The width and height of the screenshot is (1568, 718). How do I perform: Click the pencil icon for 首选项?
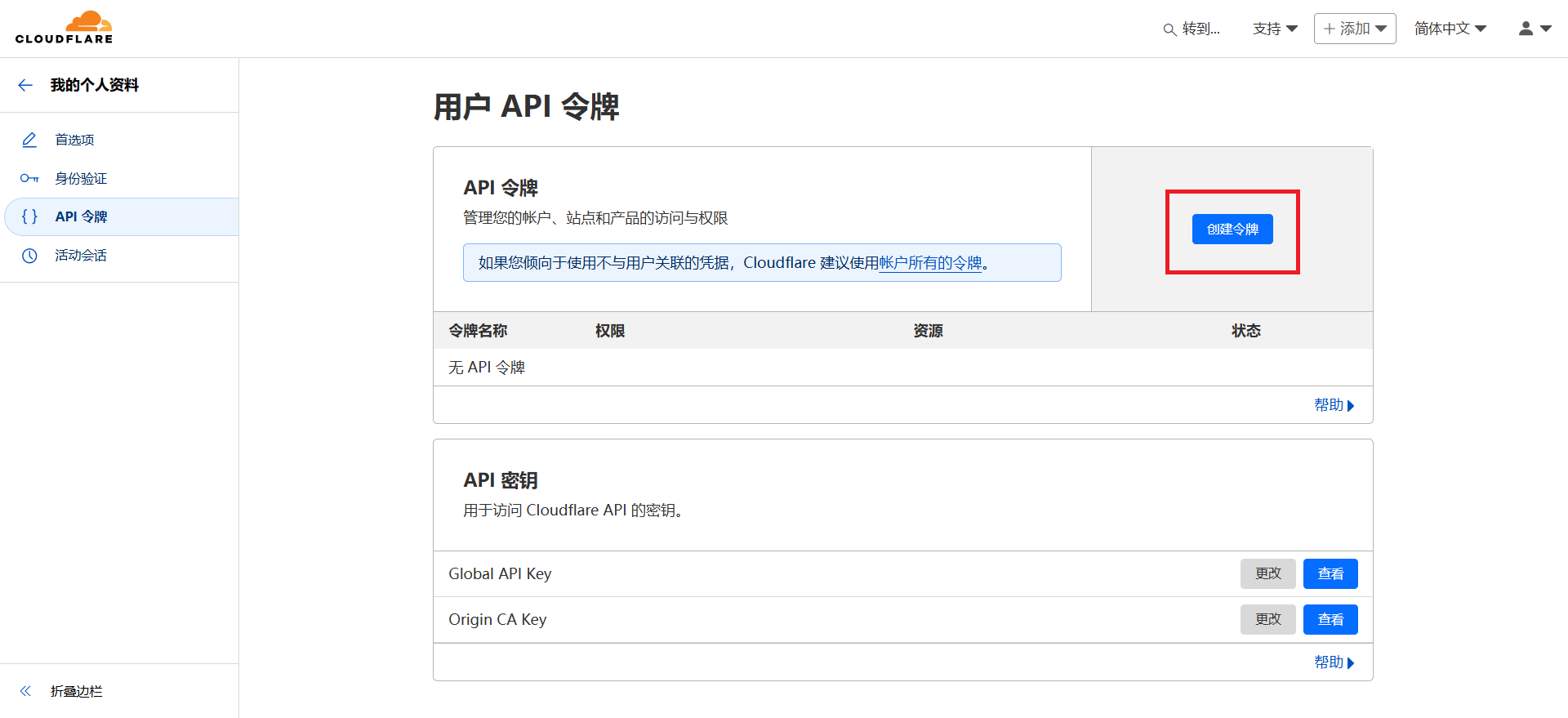(29, 140)
